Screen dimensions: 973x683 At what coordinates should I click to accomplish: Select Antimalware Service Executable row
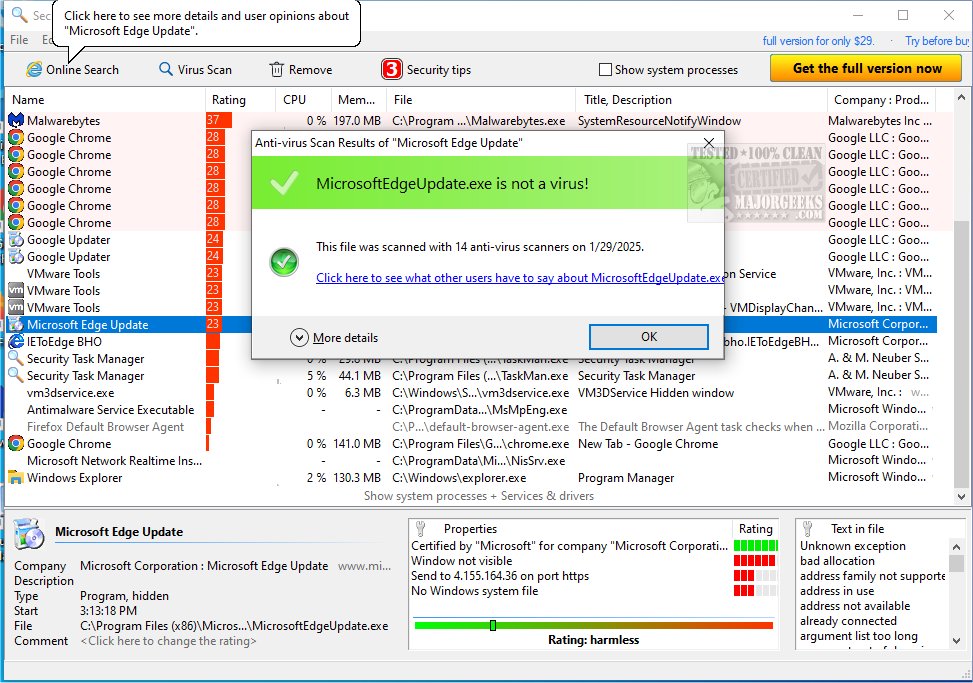tap(472, 409)
